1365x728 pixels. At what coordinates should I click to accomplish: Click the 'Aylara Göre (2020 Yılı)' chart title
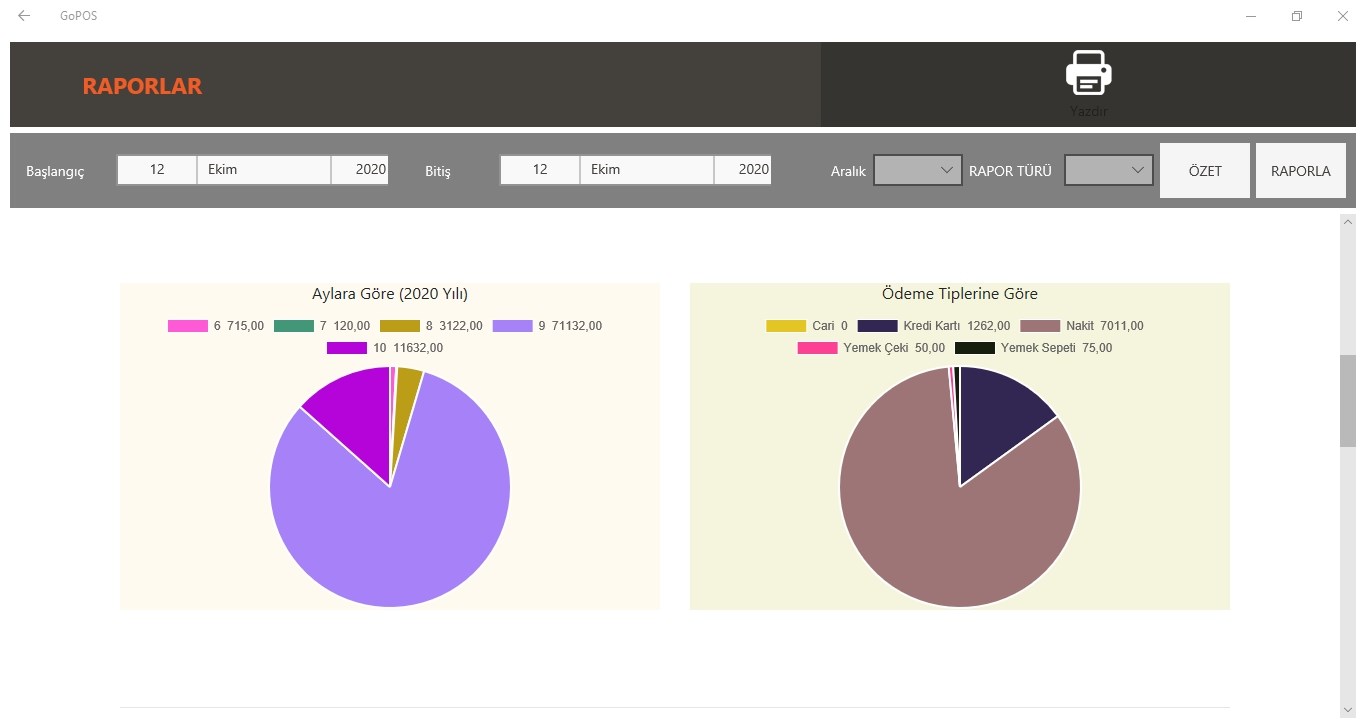390,294
